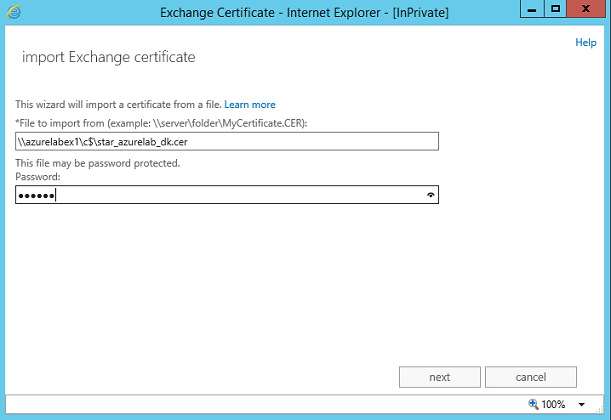Click the next button

[440, 377]
